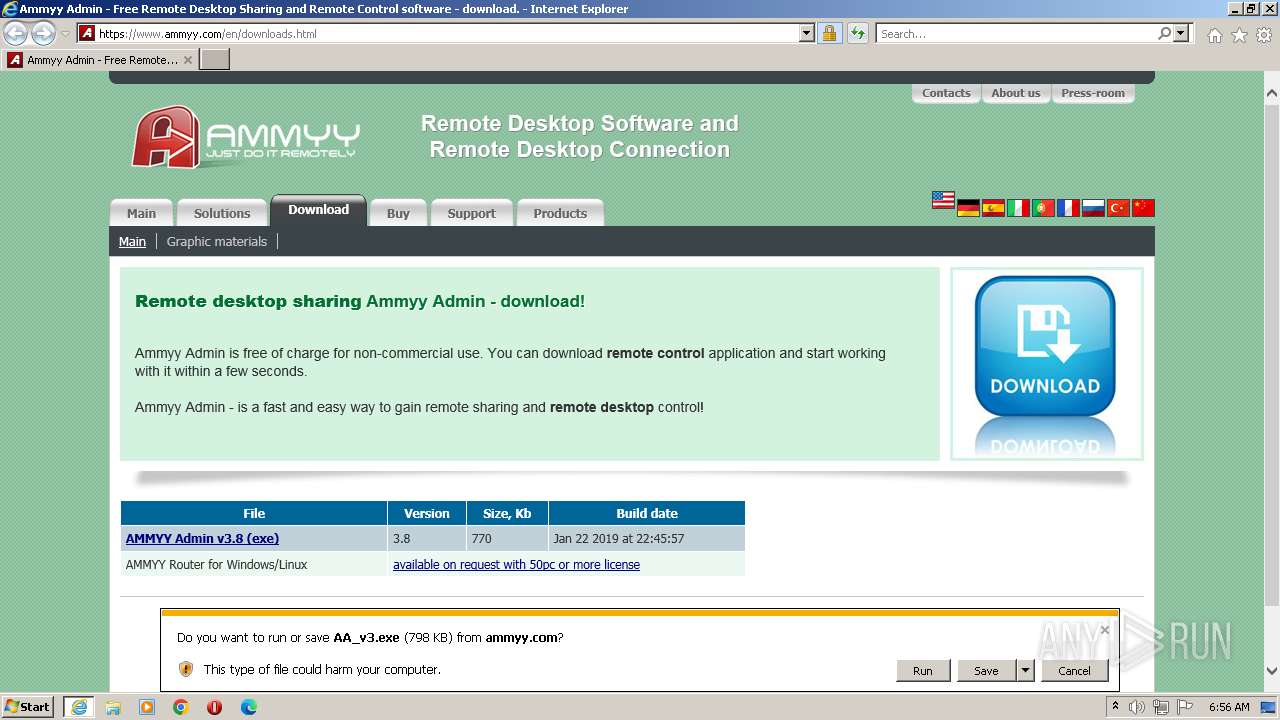Click the Contacts top link
The height and width of the screenshot is (720, 1280).
click(946, 93)
